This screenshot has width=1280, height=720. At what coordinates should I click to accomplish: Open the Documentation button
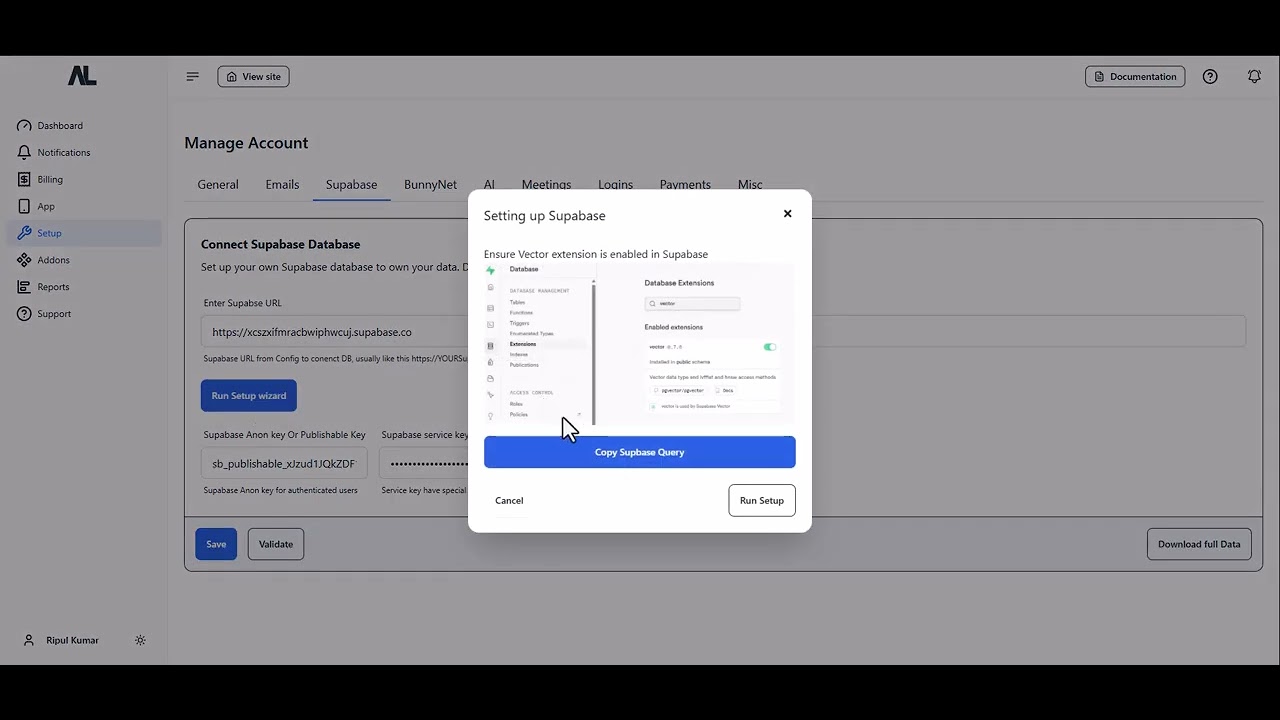[x=1135, y=77]
